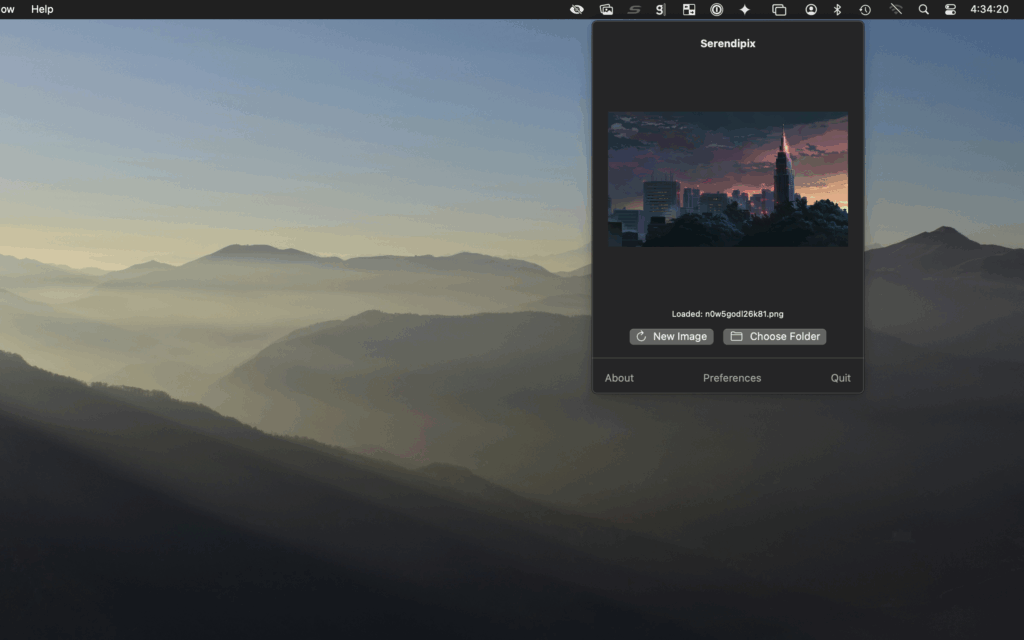
Task: Open 1Password menu bar icon
Action: pyautogui.click(x=716, y=9)
